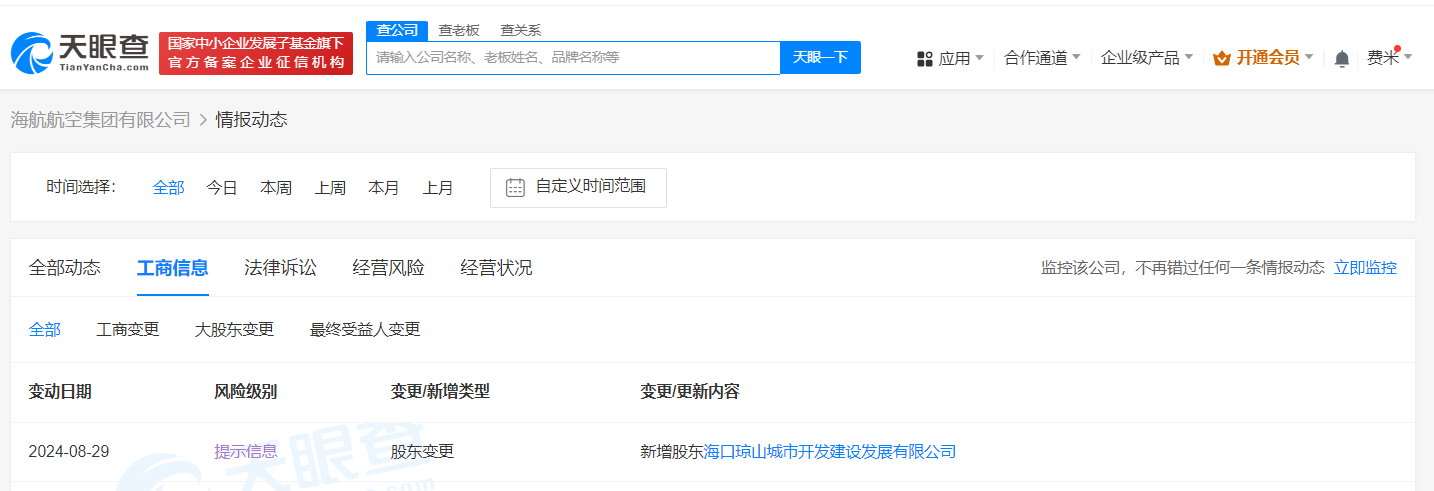Switch to the 经营风险 tab

pos(388,267)
